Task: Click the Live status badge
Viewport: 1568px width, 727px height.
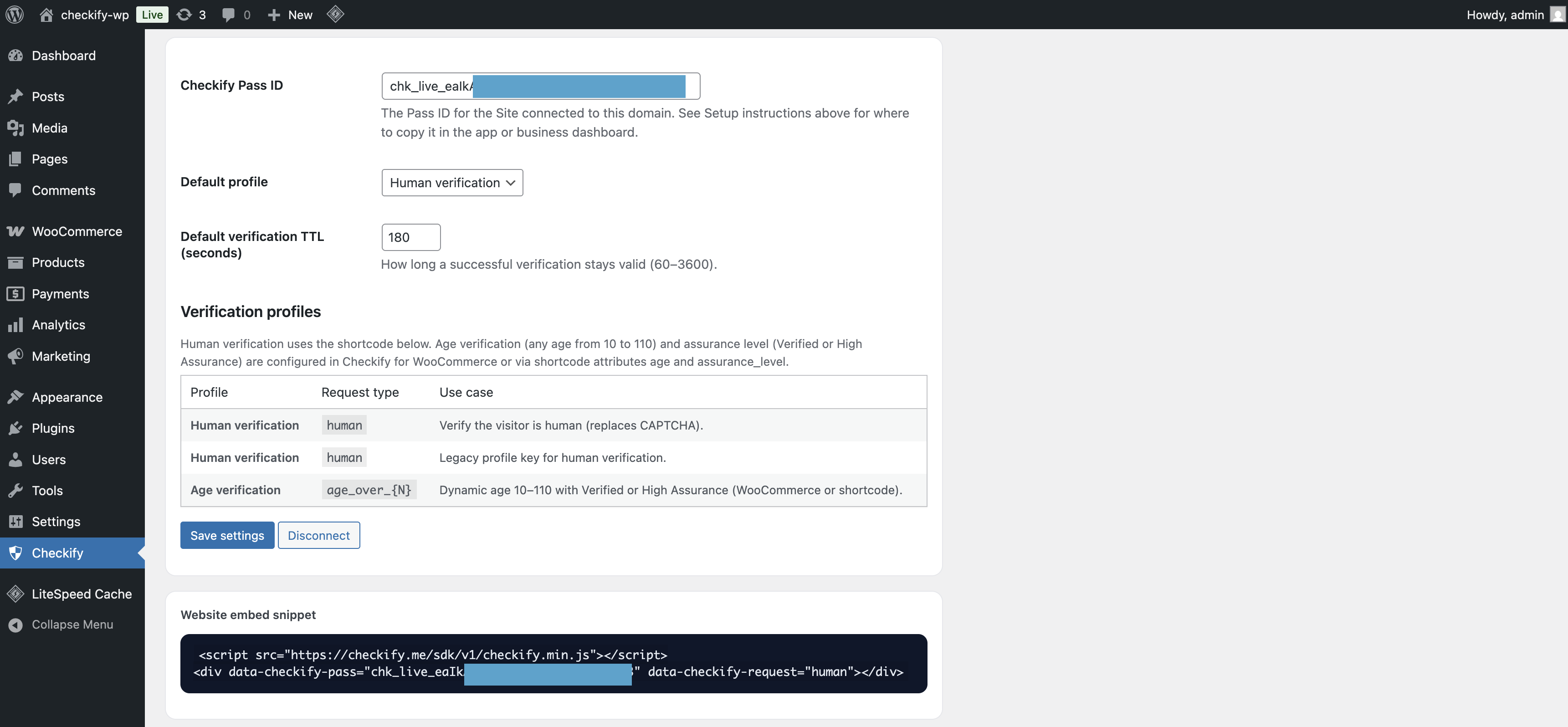Action: pyautogui.click(x=152, y=15)
